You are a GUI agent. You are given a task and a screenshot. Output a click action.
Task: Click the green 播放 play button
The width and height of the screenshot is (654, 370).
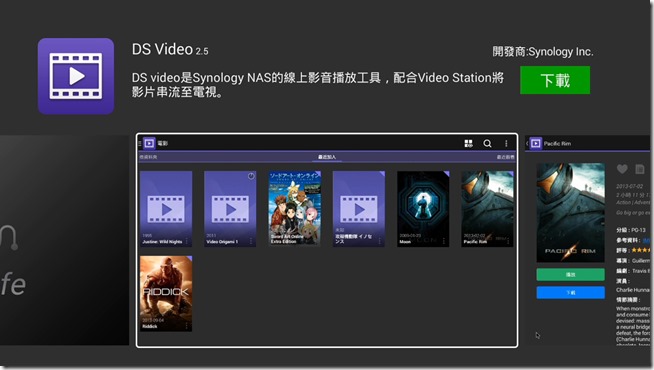(570, 274)
